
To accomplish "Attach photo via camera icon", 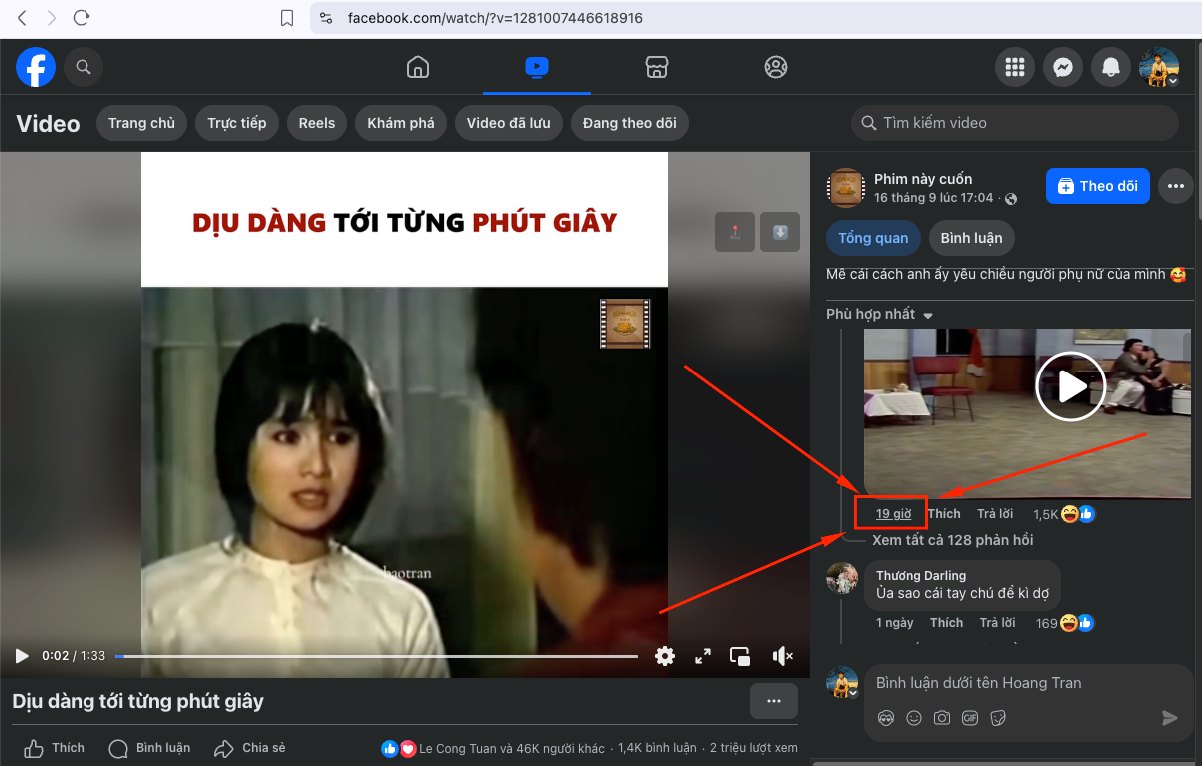I will [942, 718].
